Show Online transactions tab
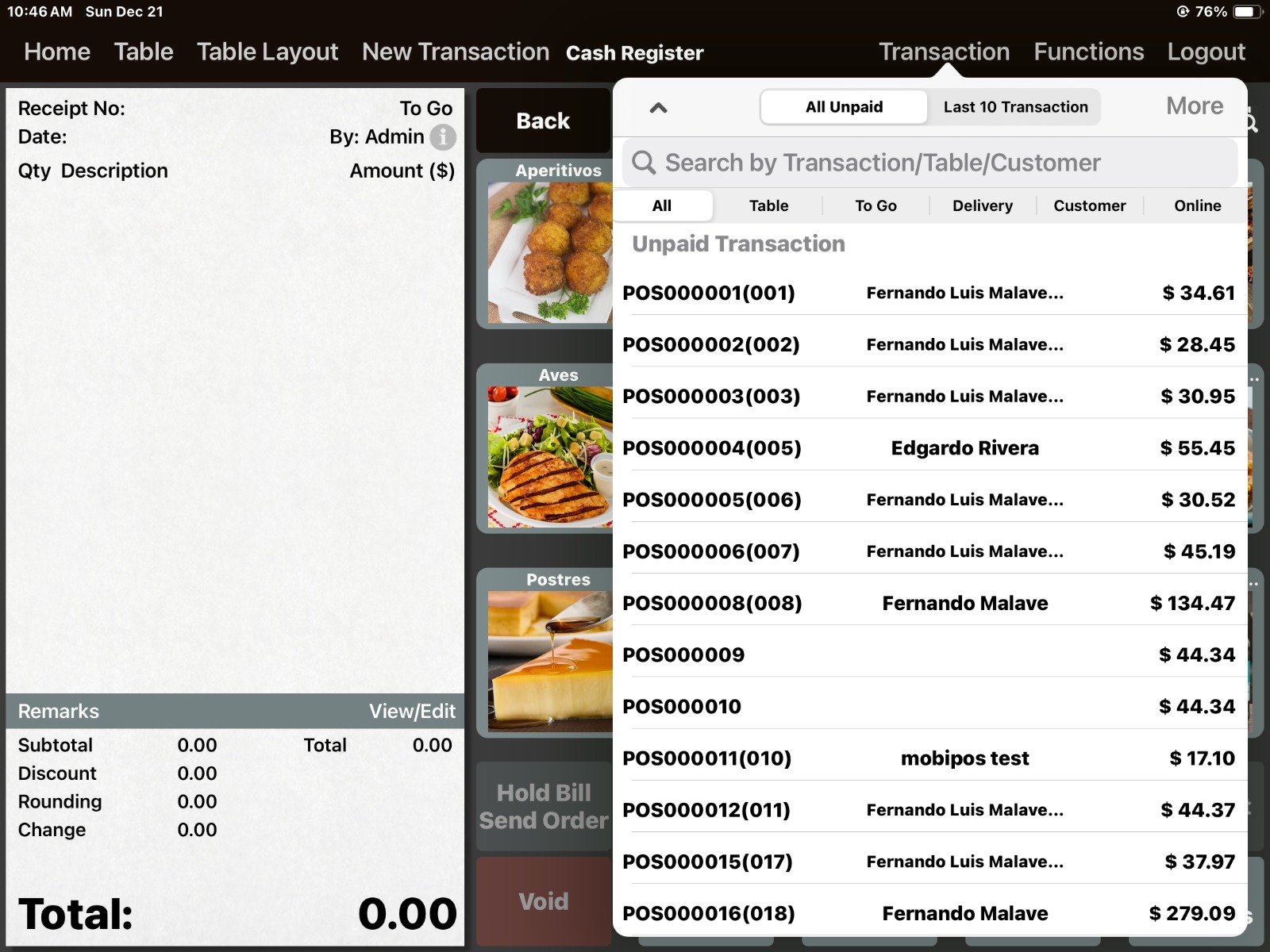The image size is (1270, 952). (1197, 205)
